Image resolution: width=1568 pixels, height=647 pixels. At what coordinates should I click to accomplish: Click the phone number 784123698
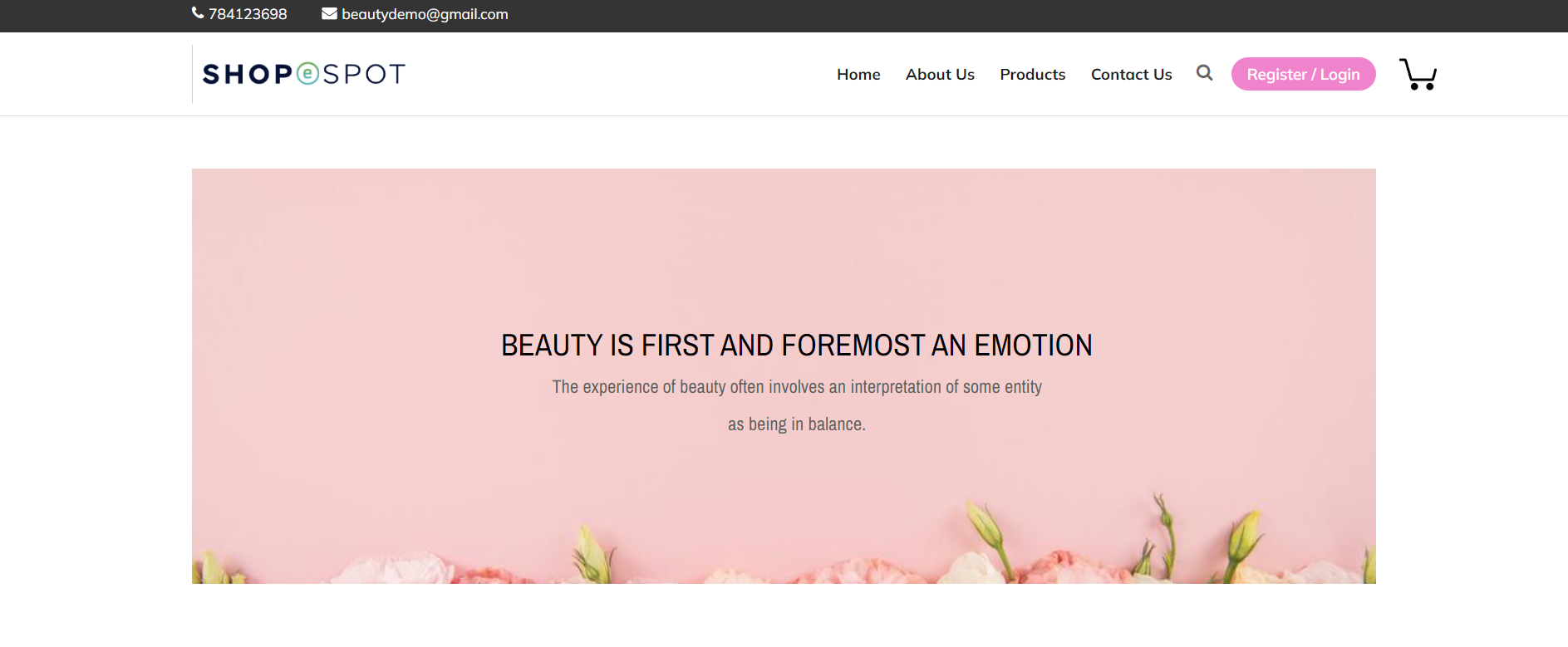(x=248, y=14)
